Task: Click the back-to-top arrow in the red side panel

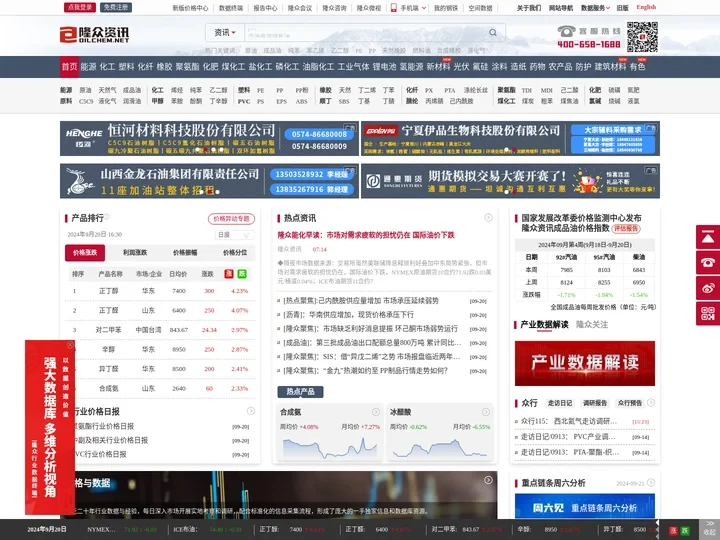Action: point(708,237)
